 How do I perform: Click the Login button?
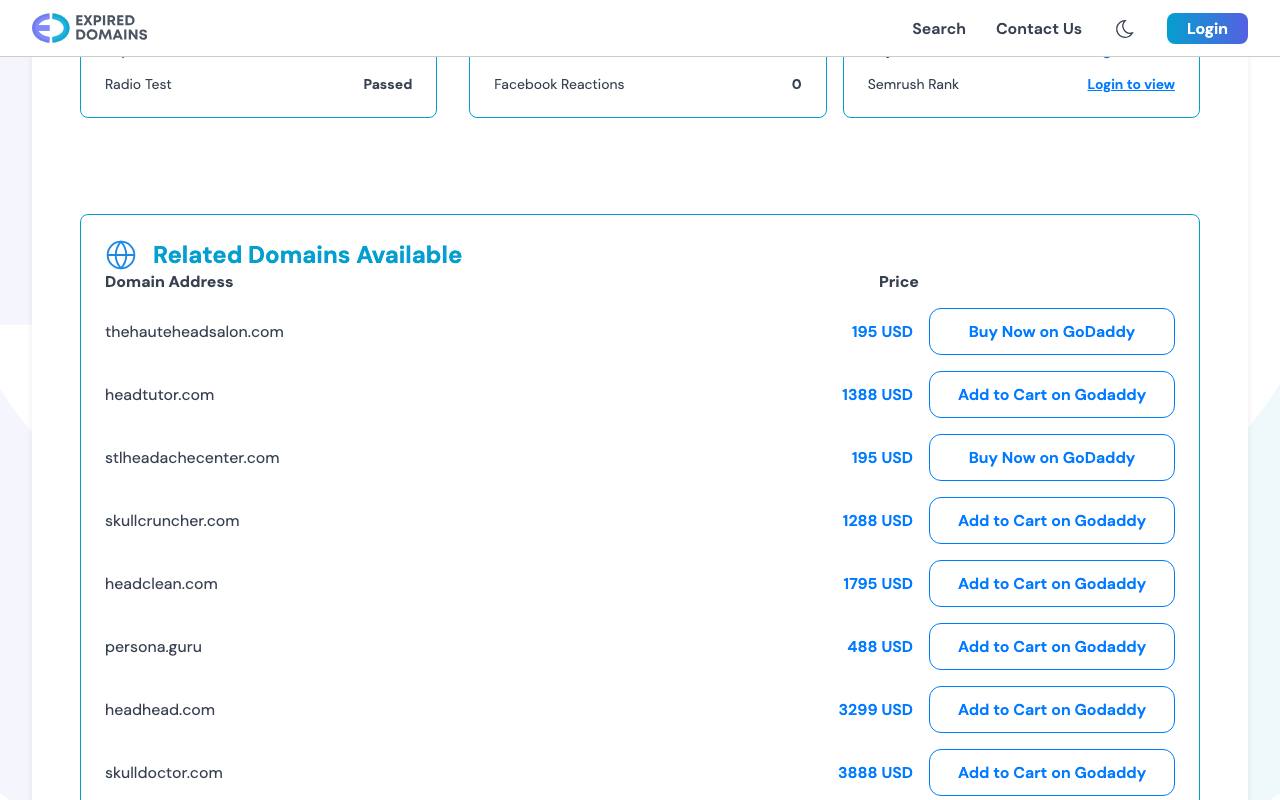1207,28
